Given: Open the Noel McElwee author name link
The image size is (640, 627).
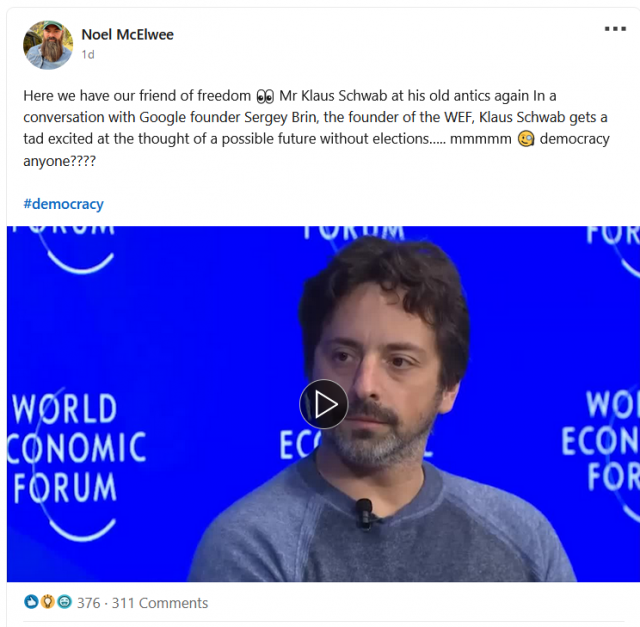Looking at the screenshot, I should point(127,35).
